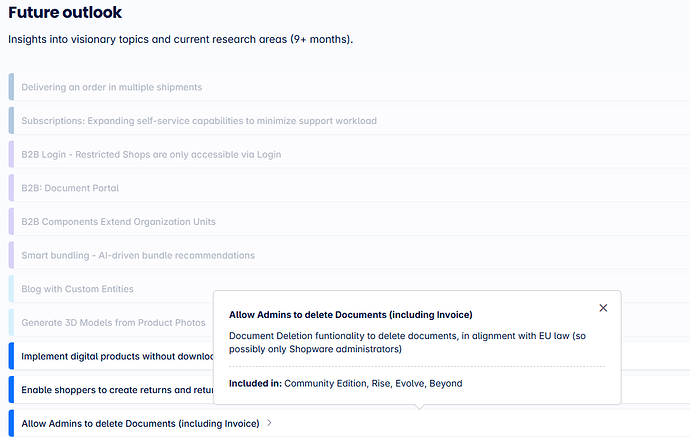Screen dimensions: 690x437
Task: Select 'Enable shoppers to create returns' item
Action: tap(117, 390)
